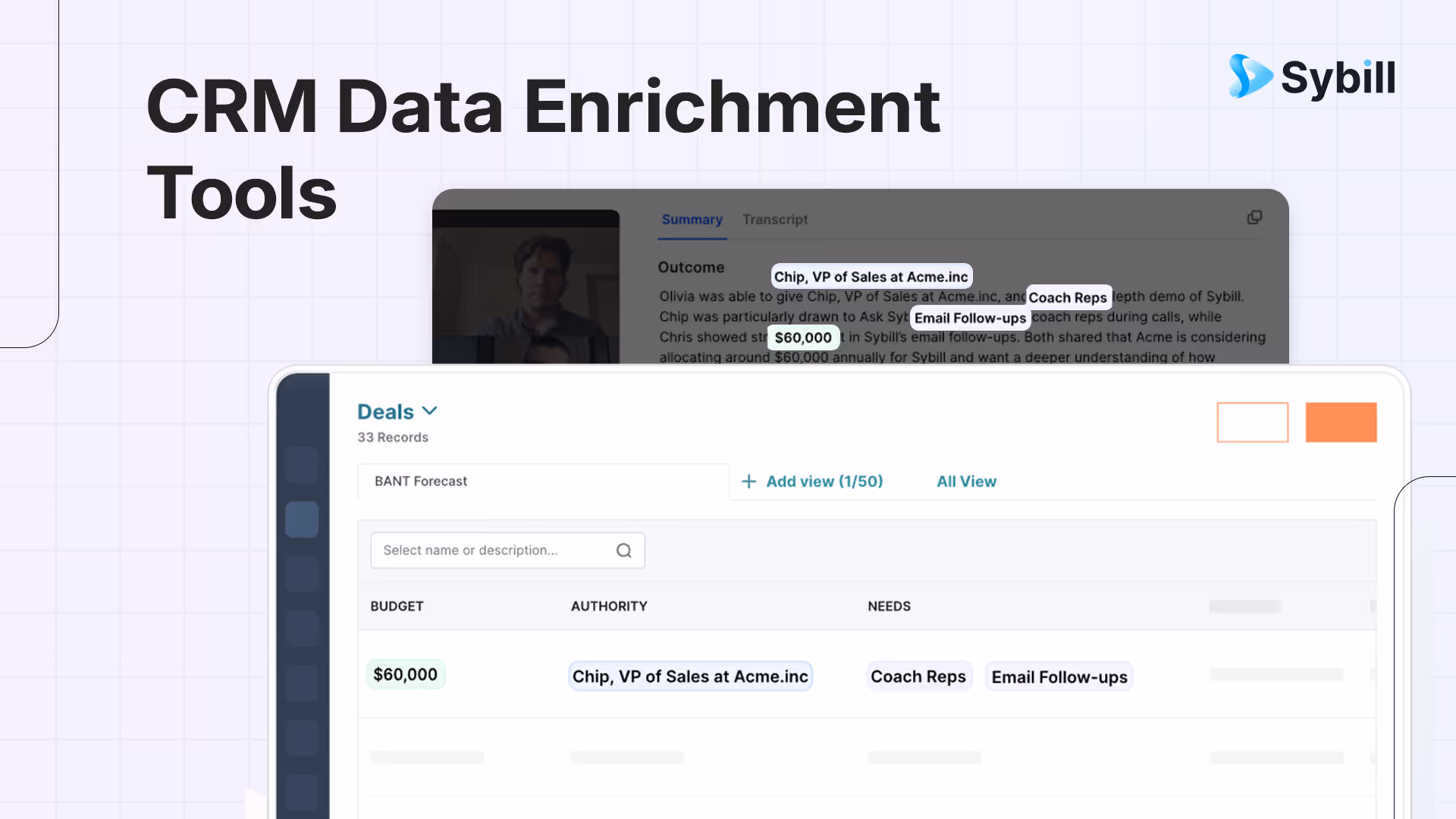
Task: Switch to the Transcript tab
Action: [775, 220]
